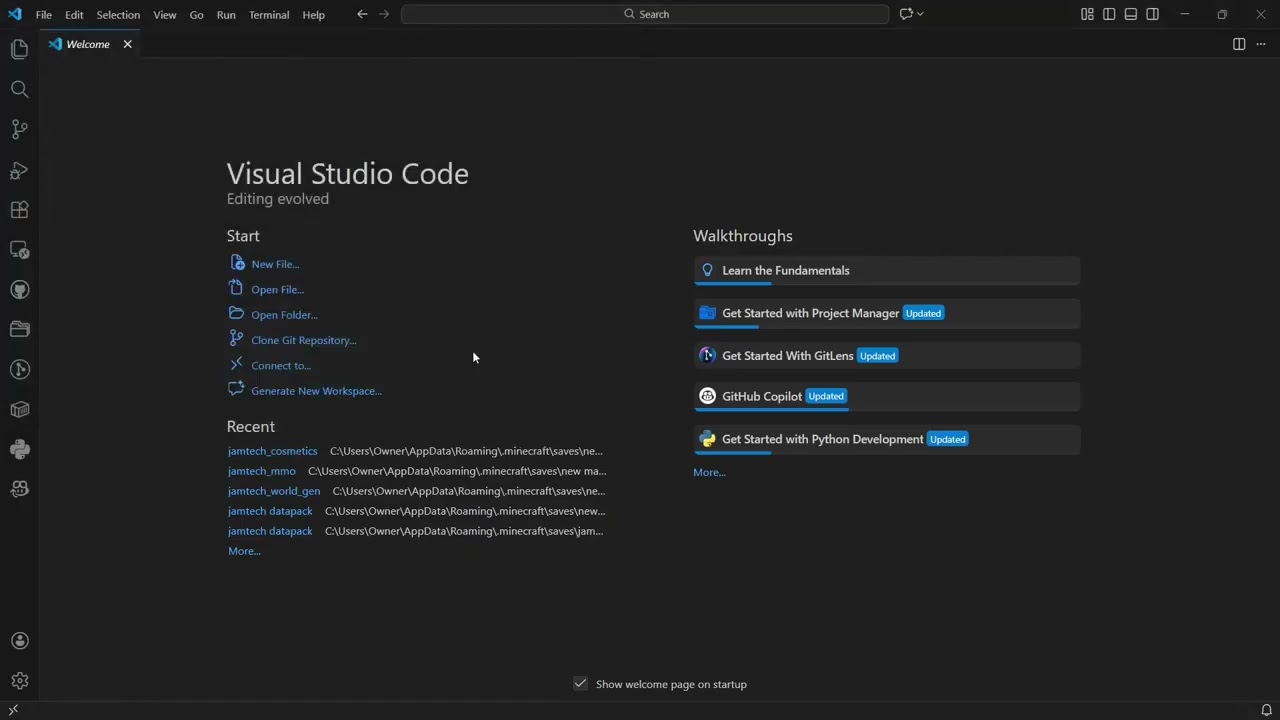Screen dimensions: 1280x720
Task: Click More... under Recent list
Action: point(244,551)
